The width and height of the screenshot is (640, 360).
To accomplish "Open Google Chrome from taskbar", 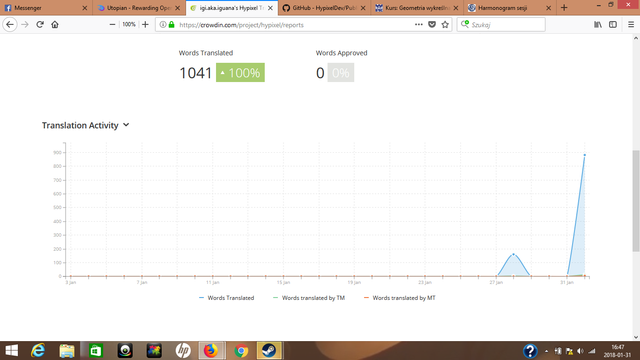I will tap(241, 351).
